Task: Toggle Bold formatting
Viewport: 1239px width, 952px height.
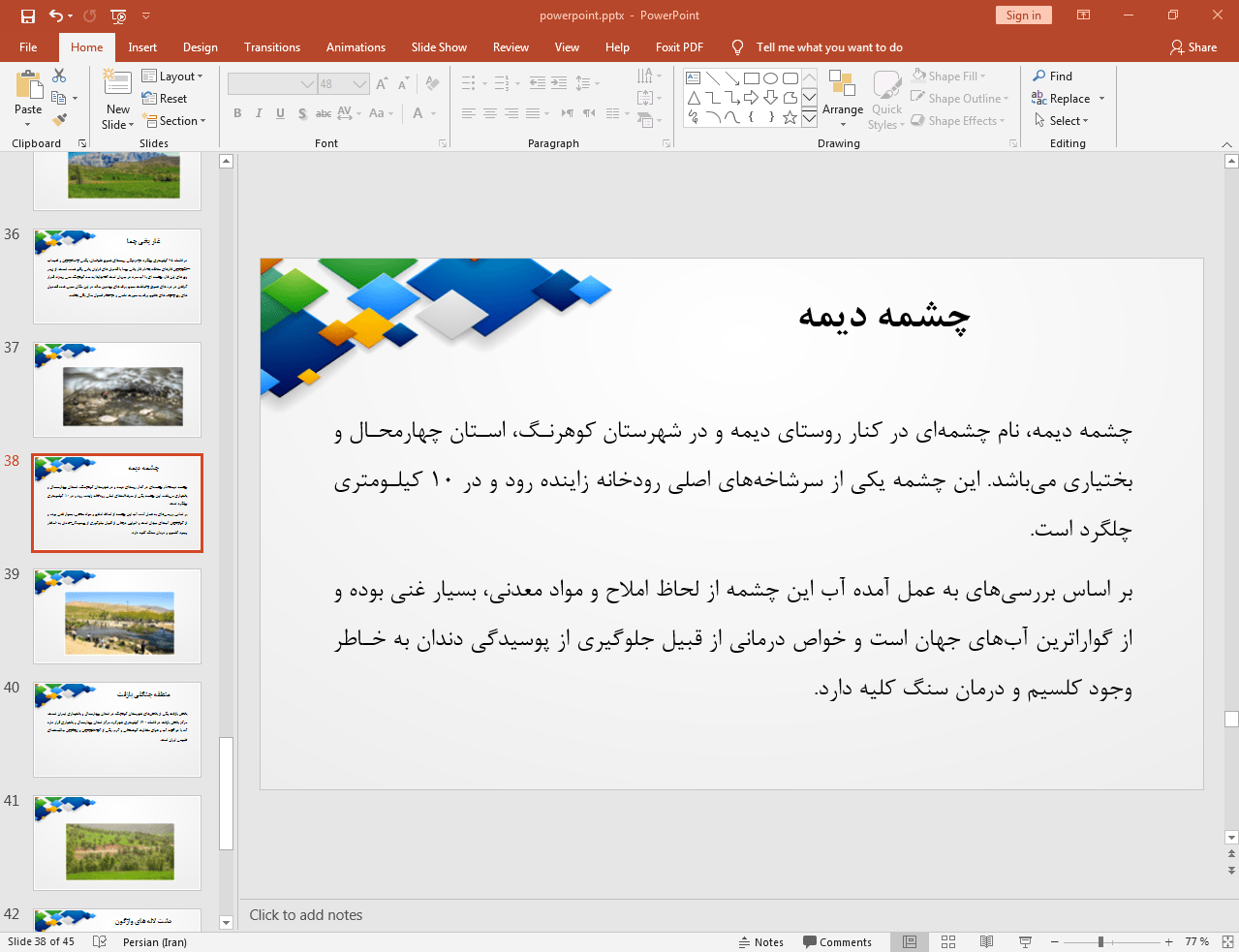Action: coord(237,113)
